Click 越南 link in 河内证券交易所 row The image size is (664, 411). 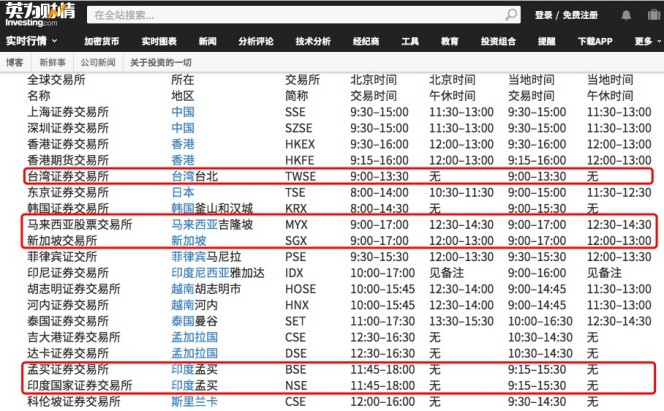(x=183, y=305)
